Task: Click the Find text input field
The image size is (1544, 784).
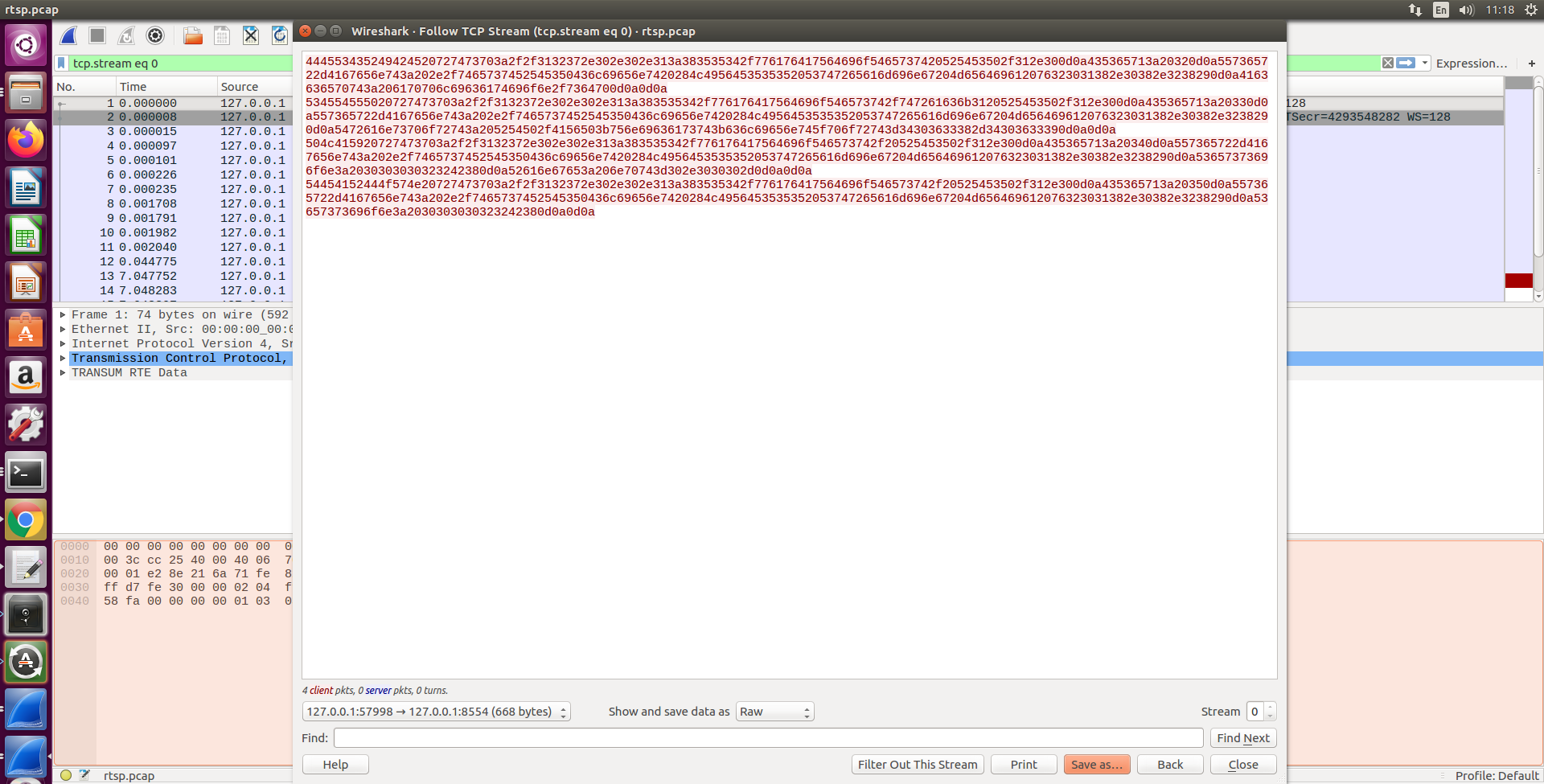Action: pyautogui.click(x=769, y=738)
